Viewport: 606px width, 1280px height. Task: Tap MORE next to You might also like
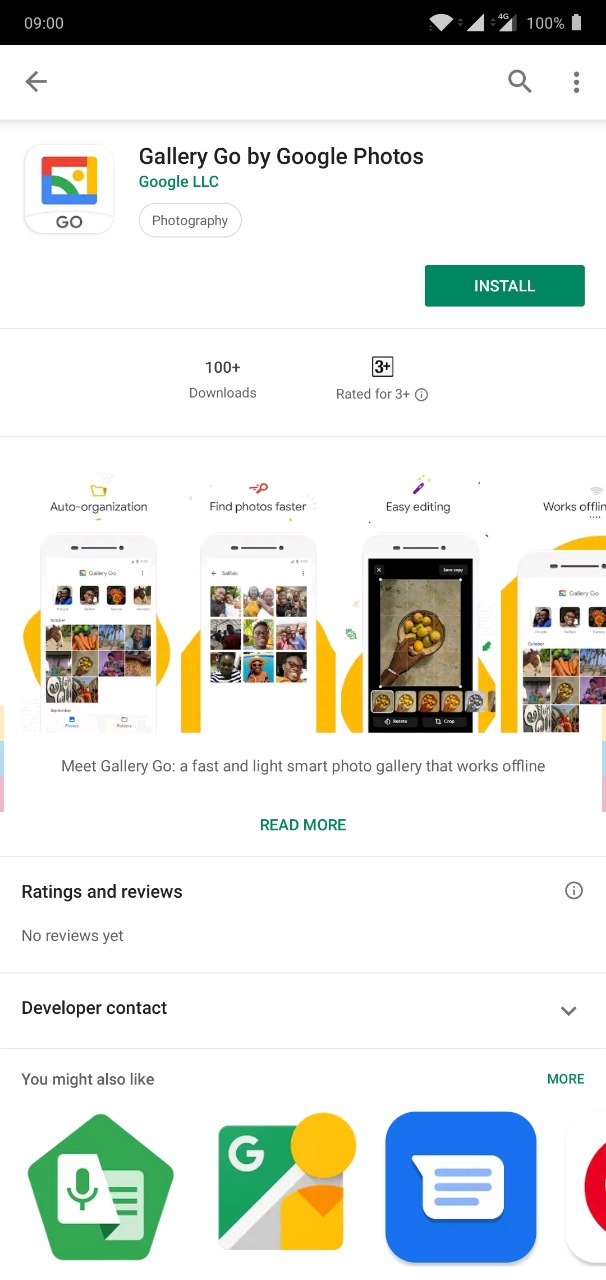click(566, 1079)
